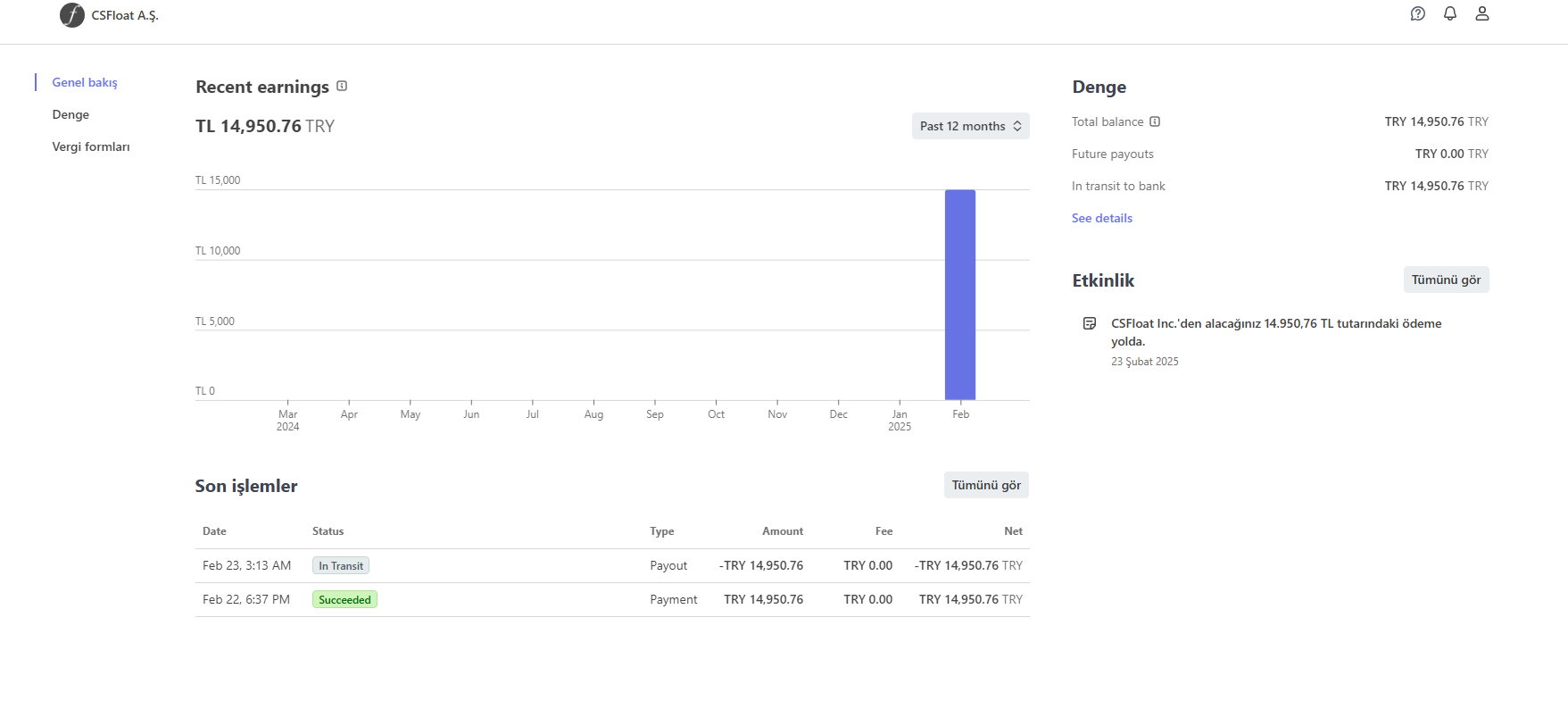Click the In Transit status badge

click(x=341, y=565)
